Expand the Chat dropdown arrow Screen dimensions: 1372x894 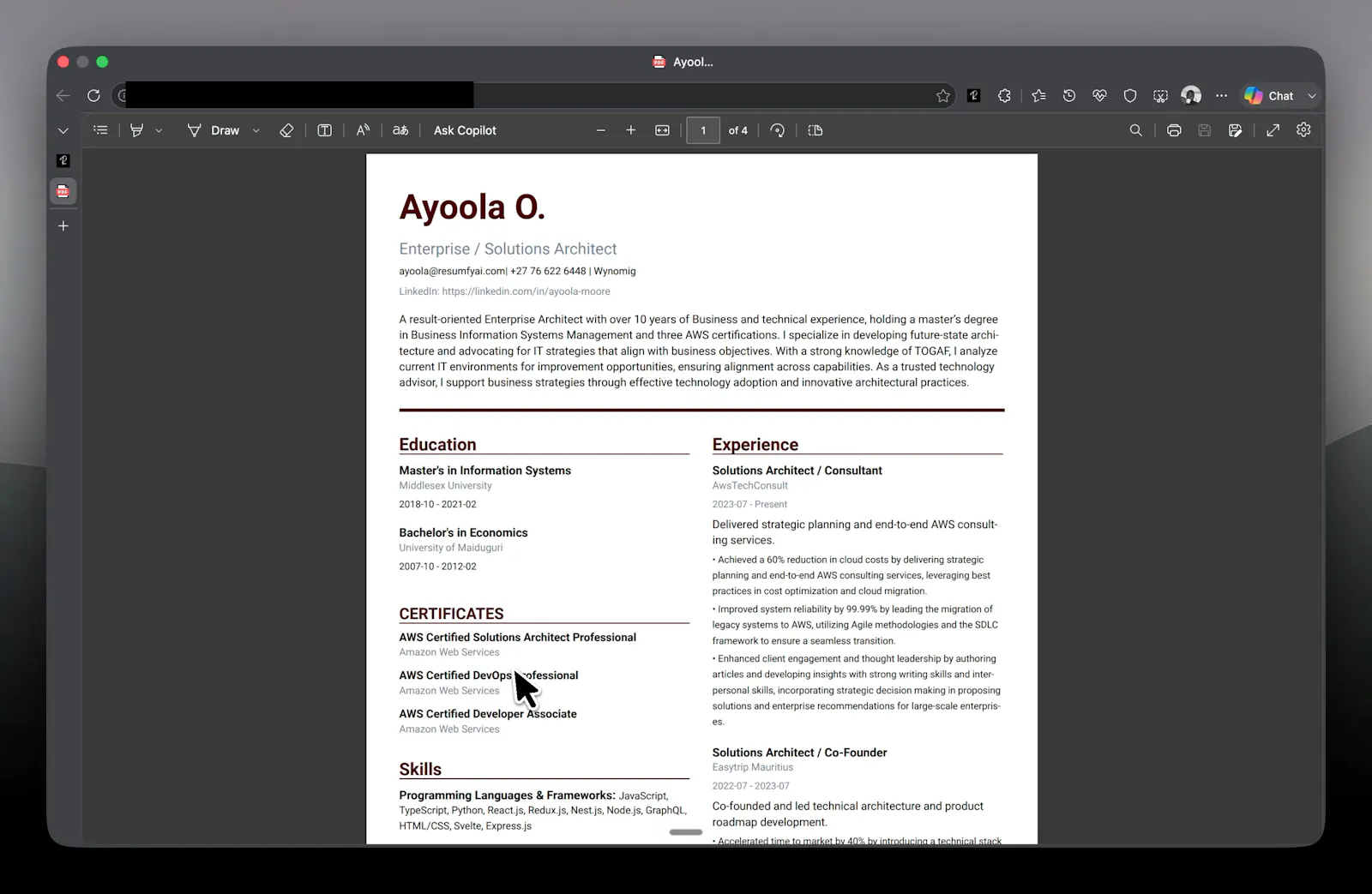coord(1312,96)
